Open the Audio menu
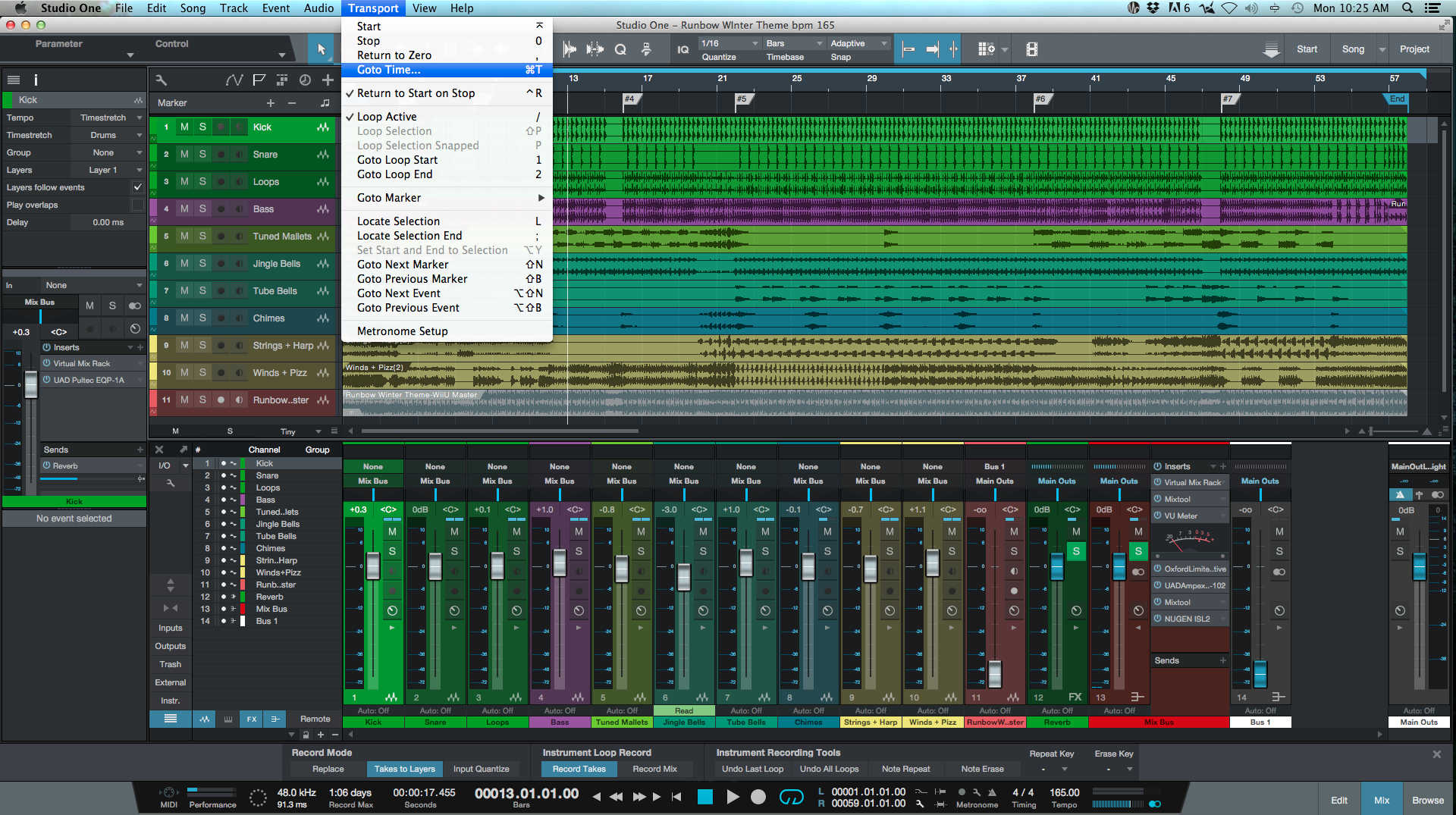Viewport: 1456px width, 815px height. pos(318,8)
